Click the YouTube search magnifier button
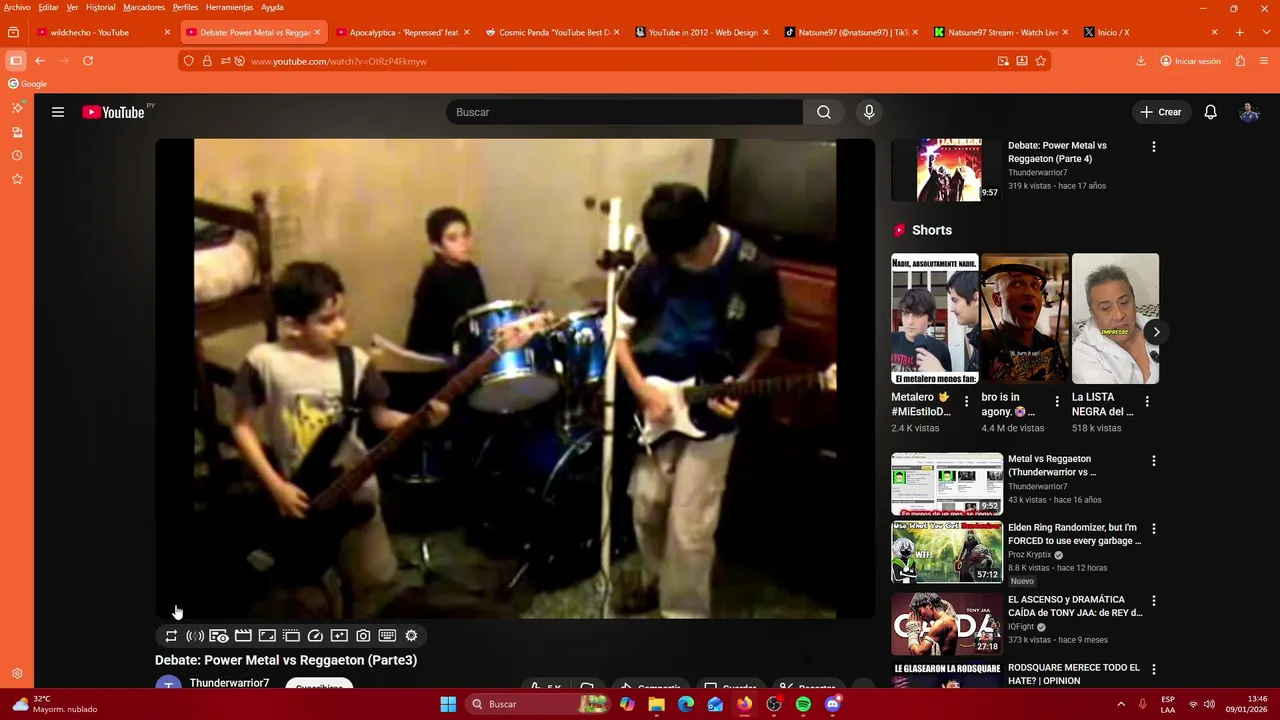The image size is (1280, 720). coord(824,112)
